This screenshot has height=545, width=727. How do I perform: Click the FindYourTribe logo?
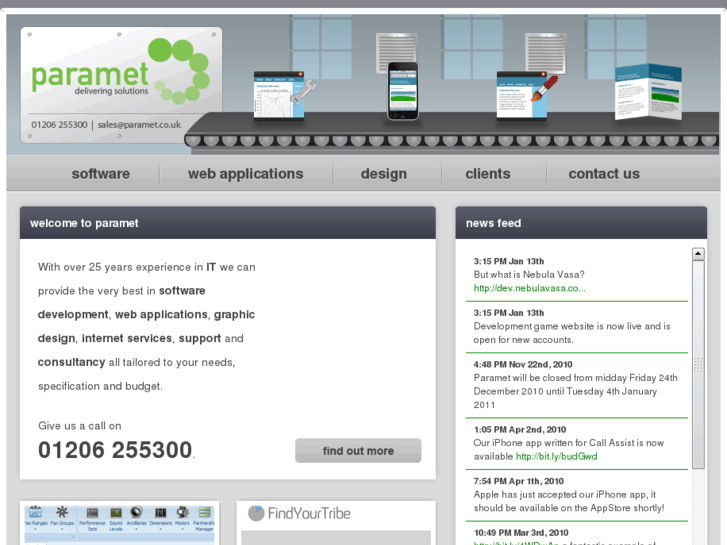(300, 513)
